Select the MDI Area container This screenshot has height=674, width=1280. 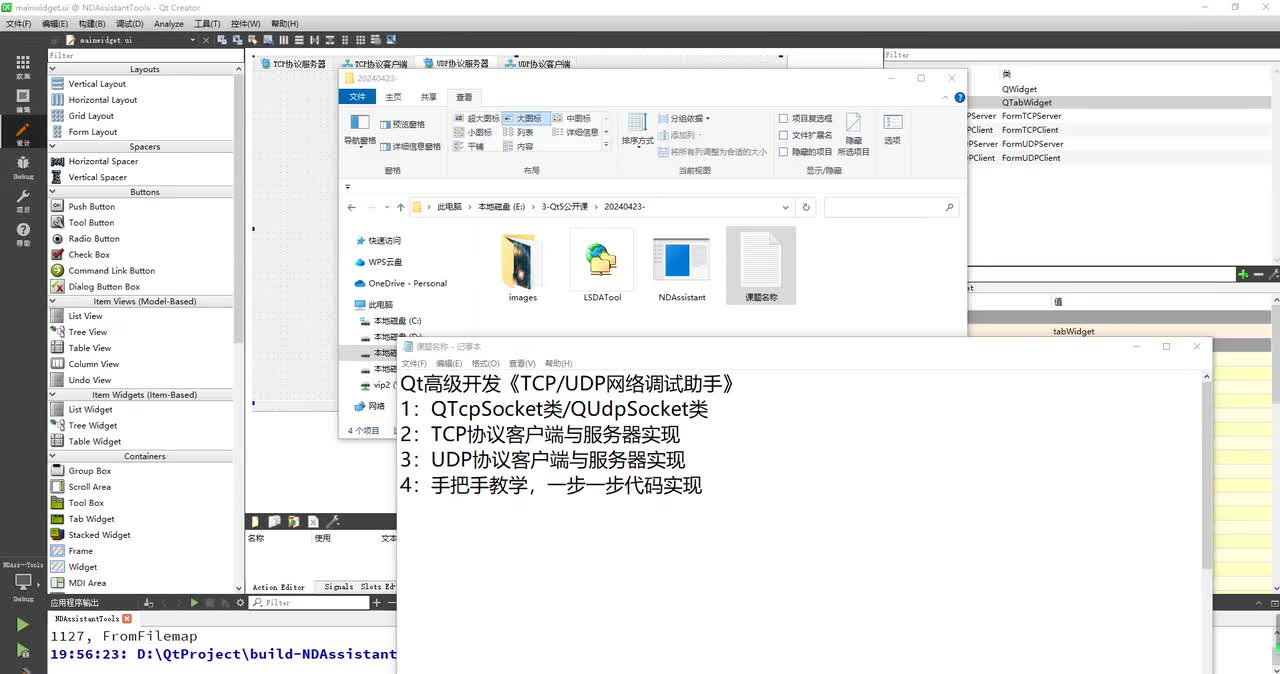point(87,583)
